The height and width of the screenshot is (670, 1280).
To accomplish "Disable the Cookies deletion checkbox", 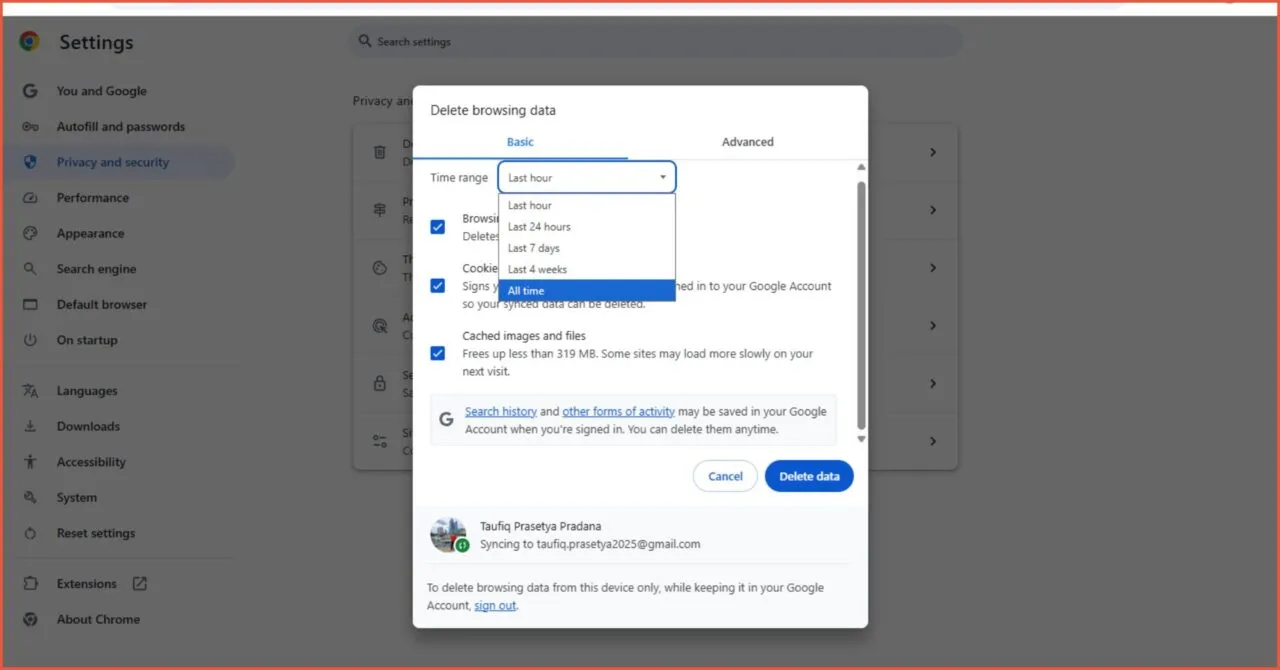I will (x=437, y=285).
